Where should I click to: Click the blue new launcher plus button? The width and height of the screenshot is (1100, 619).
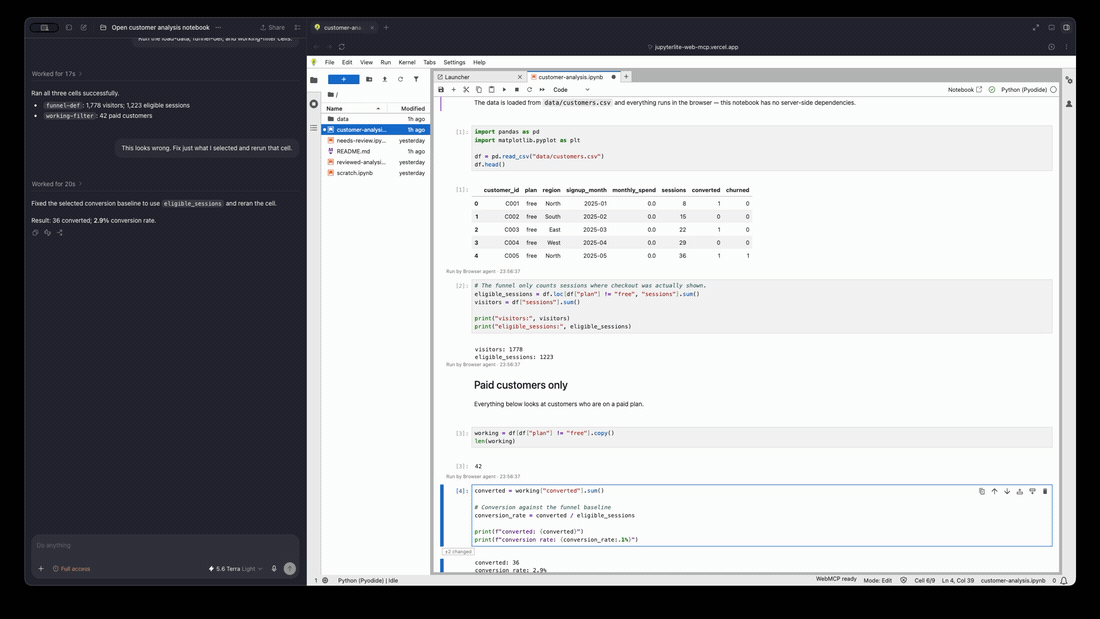coord(344,79)
